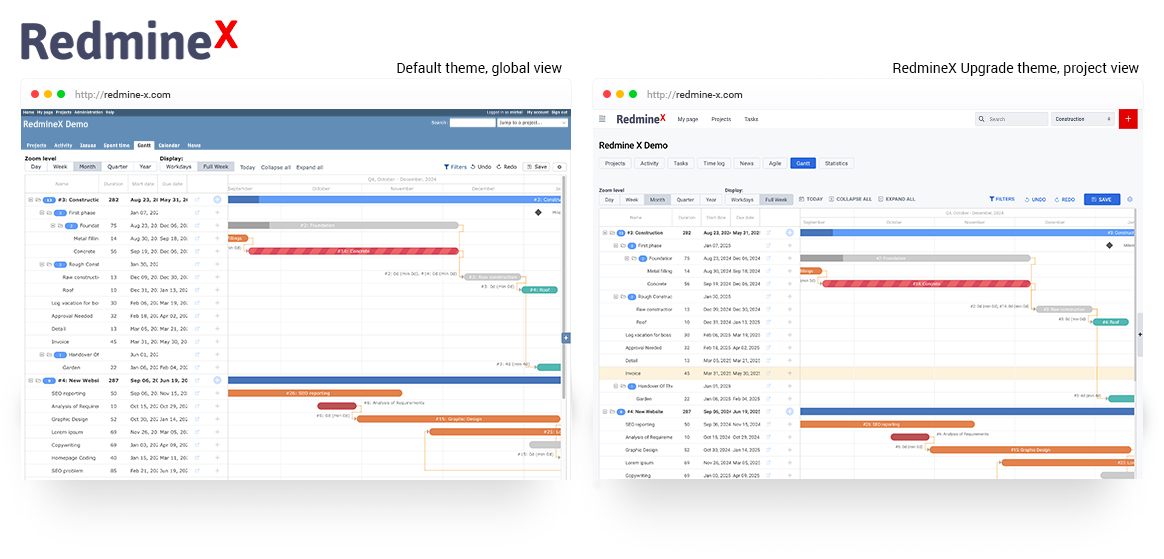
Task: Click FILTERS in the Upgrade theme toolbar
Action: click(1001, 199)
